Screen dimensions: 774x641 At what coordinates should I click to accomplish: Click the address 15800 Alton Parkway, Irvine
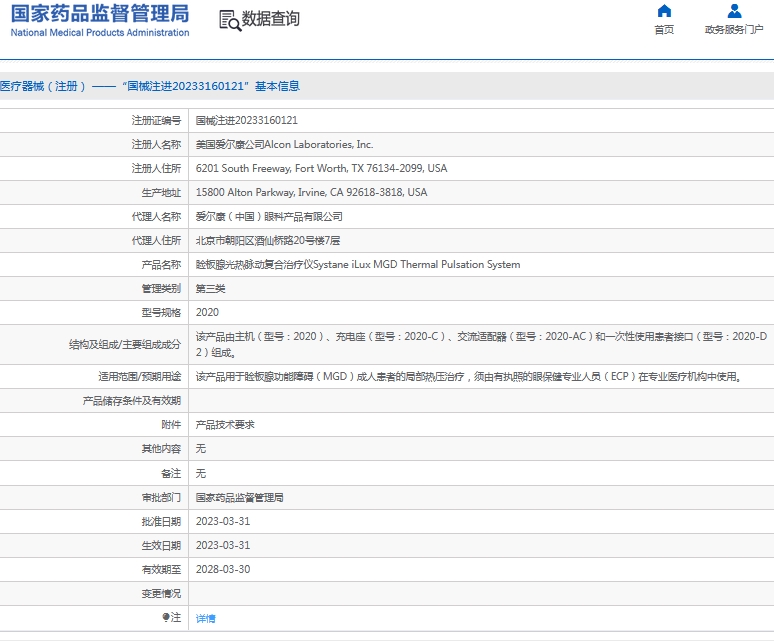(311, 192)
